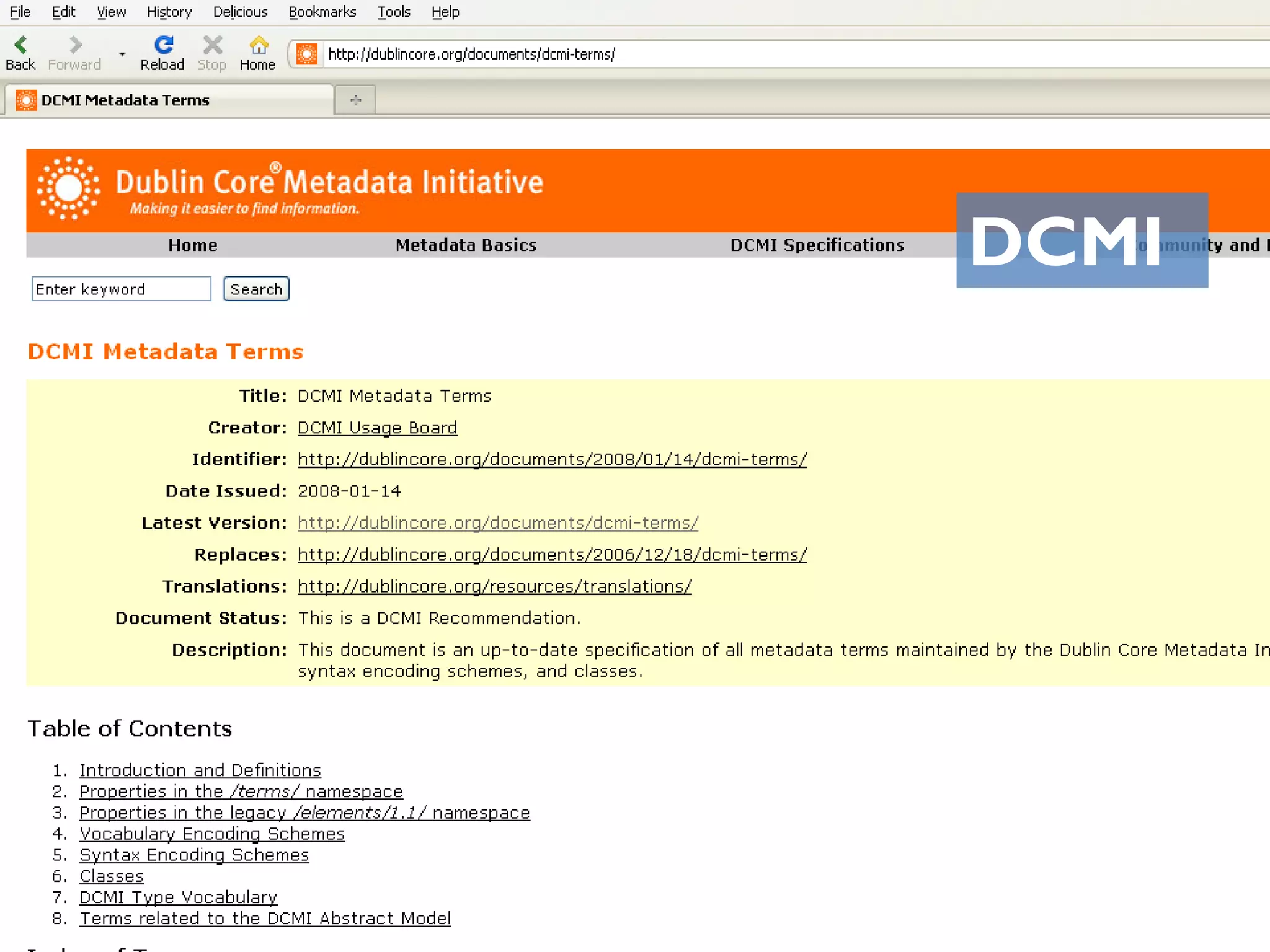1270x952 pixels.
Task: Open Metadata Basics navigation link
Action: click(466, 245)
